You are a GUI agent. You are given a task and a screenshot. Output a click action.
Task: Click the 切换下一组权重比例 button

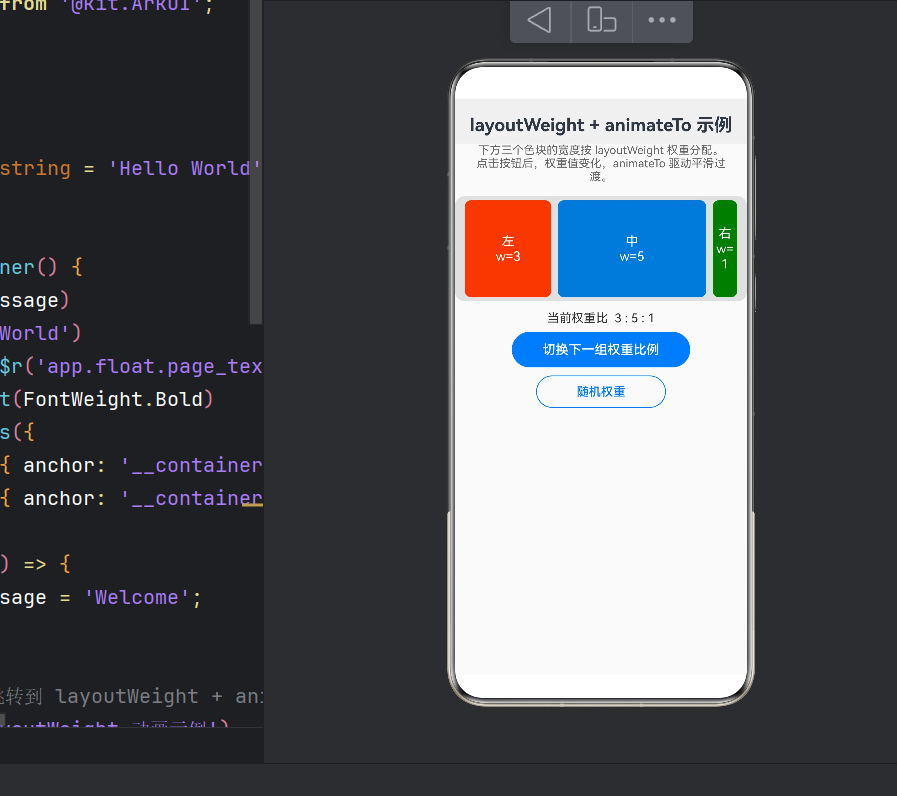point(601,349)
